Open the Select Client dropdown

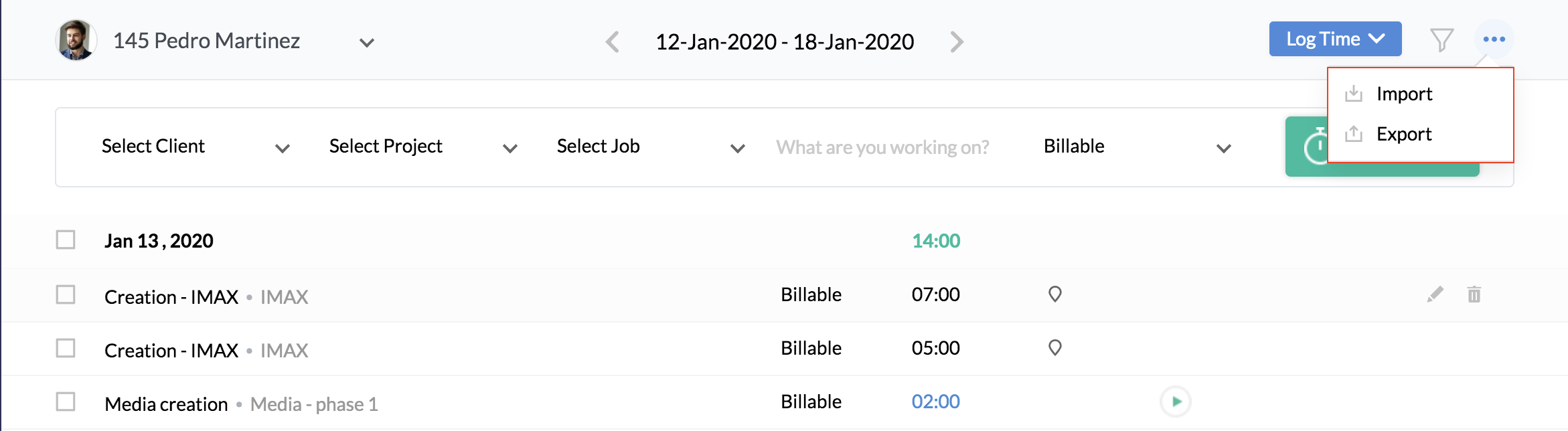[194, 147]
